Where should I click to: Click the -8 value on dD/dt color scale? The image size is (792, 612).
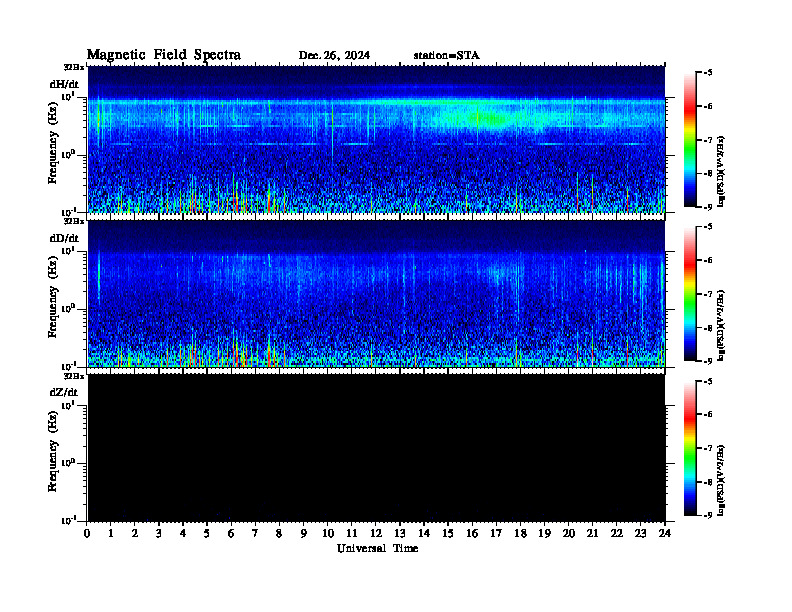[707, 328]
